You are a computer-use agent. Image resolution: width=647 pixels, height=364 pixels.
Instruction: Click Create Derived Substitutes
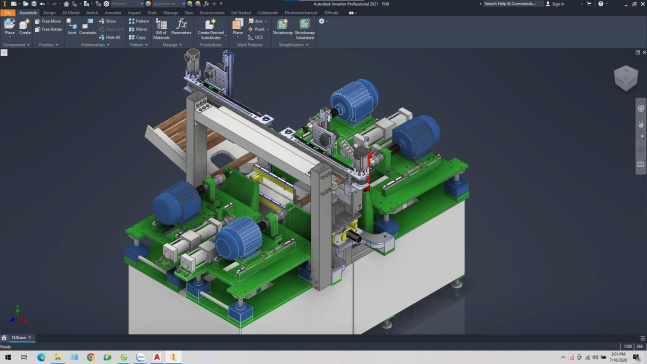tap(211, 29)
